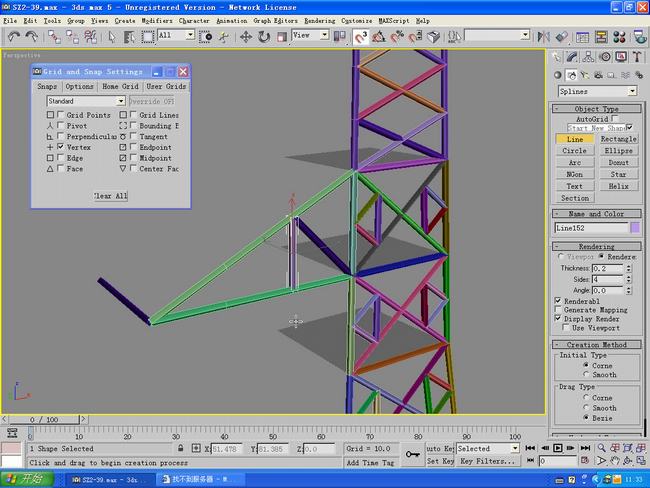Click the Key Filters button
Screen dimensions: 650x488
pos(488,461)
